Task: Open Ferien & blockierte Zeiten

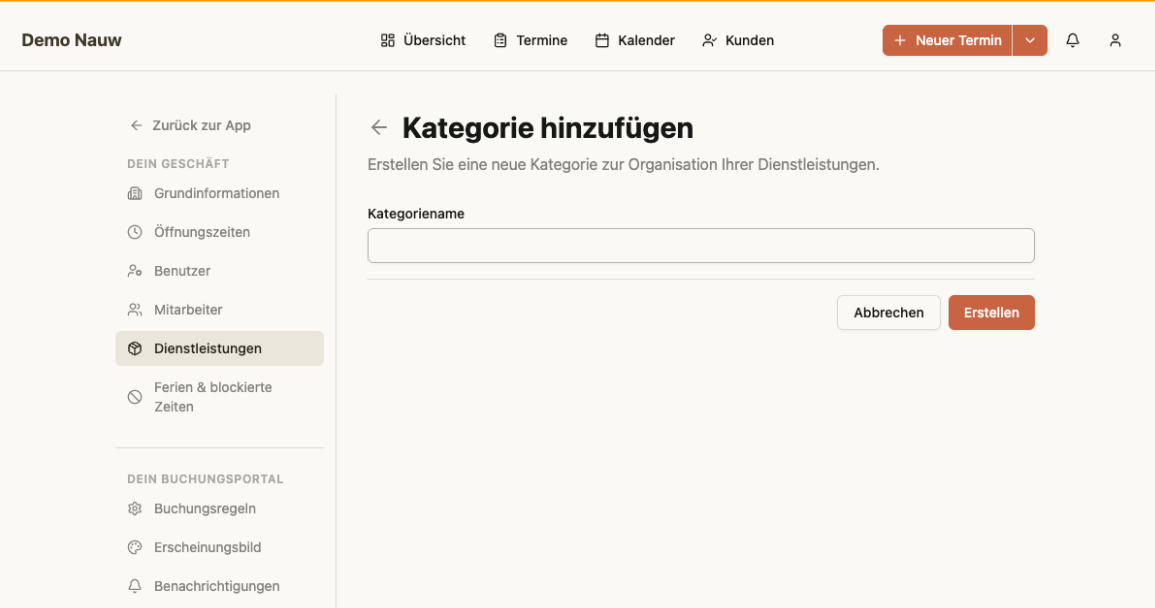Action: click(220, 397)
